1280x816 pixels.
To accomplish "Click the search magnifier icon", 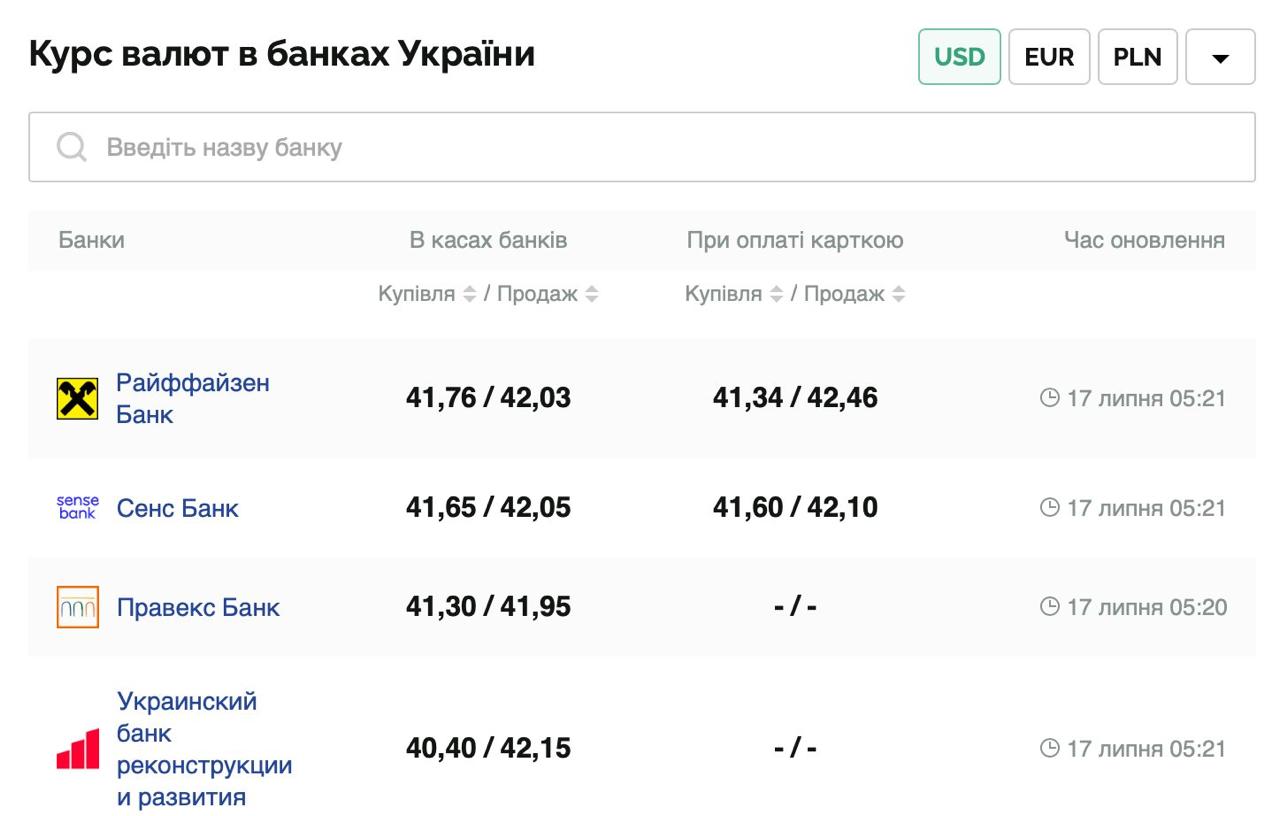I will (x=72, y=148).
